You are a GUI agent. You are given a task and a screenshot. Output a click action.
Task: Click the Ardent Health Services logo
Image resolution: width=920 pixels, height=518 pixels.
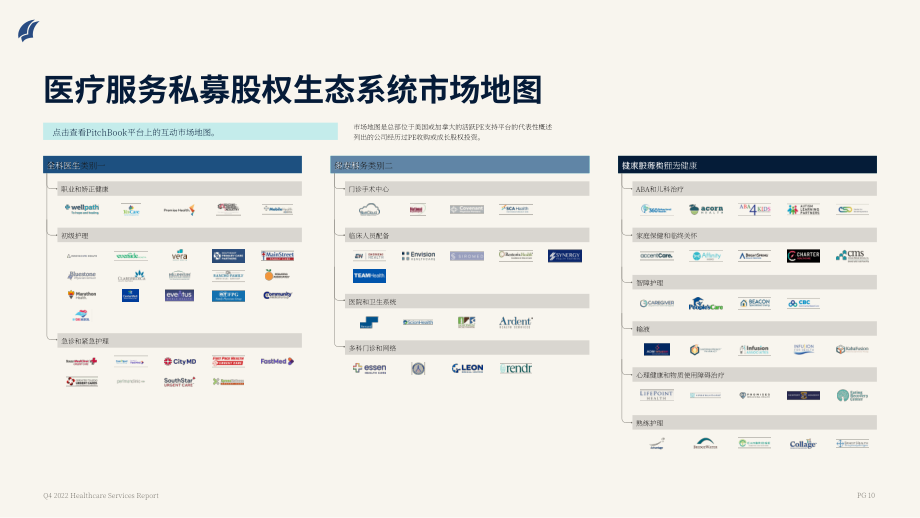515,321
